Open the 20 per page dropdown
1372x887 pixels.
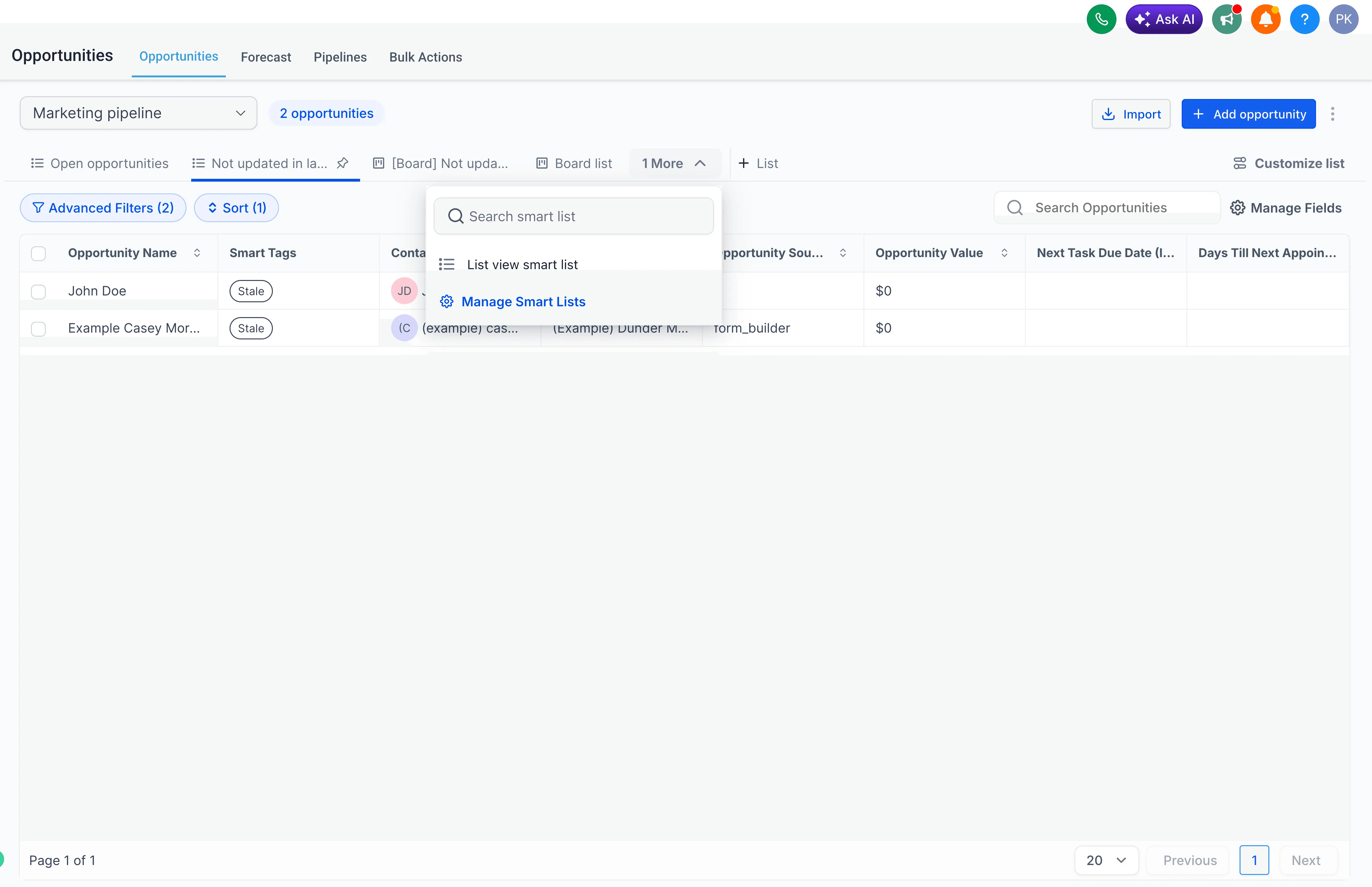(1106, 860)
